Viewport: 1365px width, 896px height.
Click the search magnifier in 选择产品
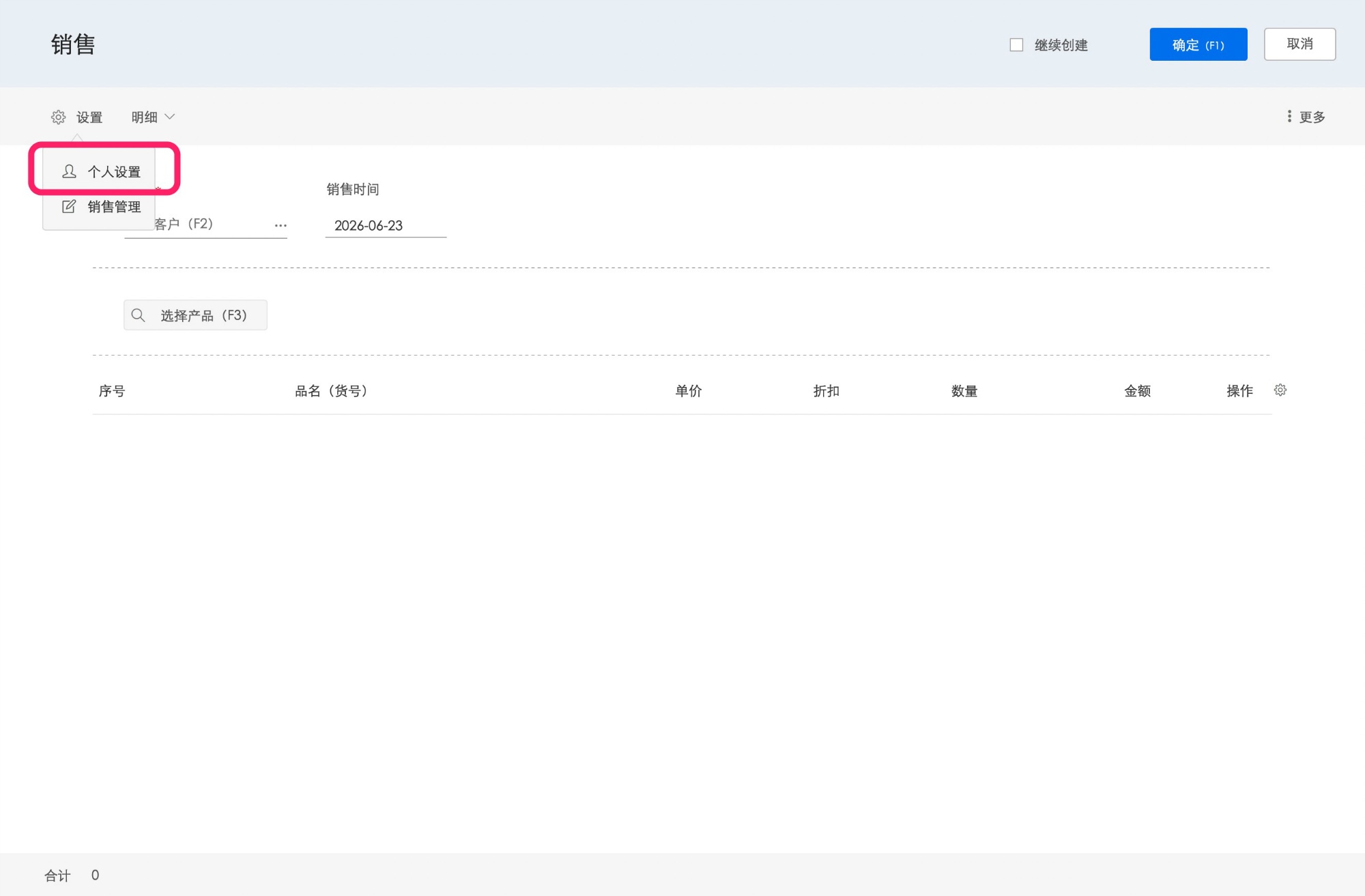(139, 315)
